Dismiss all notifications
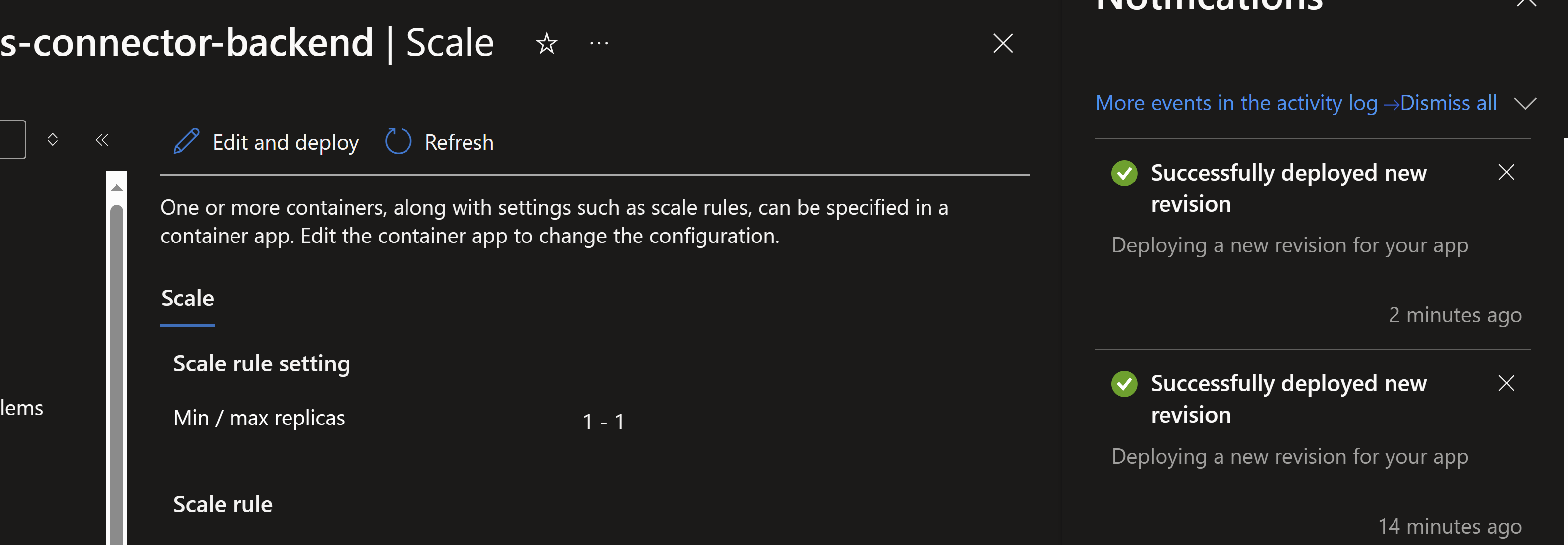This screenshot has height=545, width=1568. [1449, 102]
